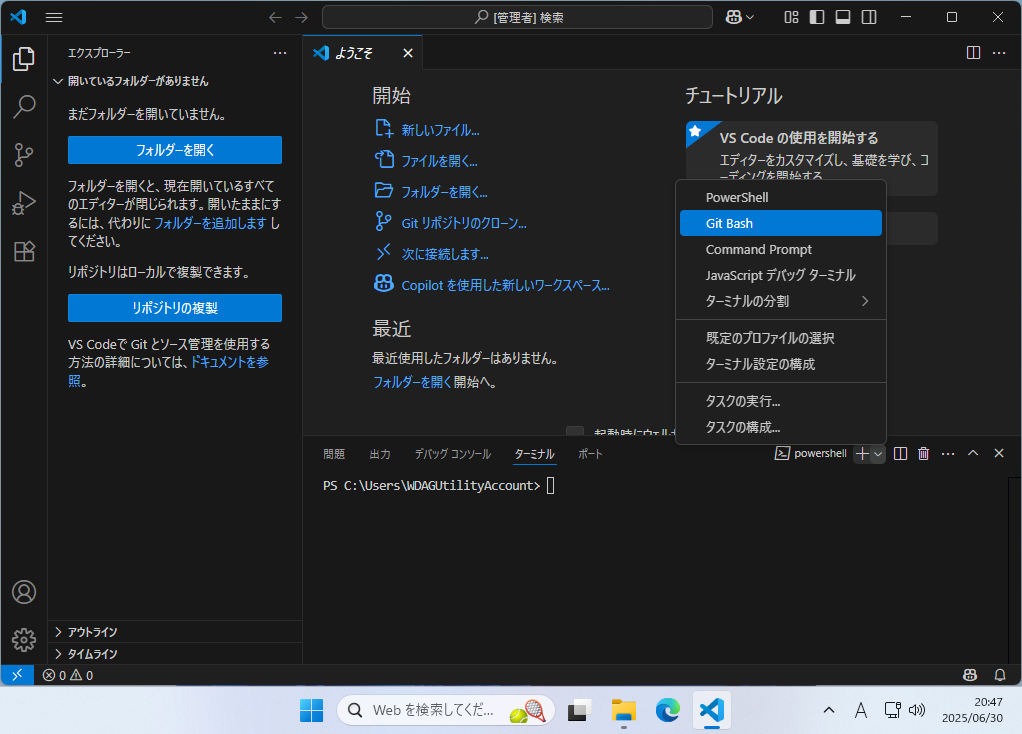Split the terminal panel
Screen dimensions: 1022x734
click(x=900, y=454)
